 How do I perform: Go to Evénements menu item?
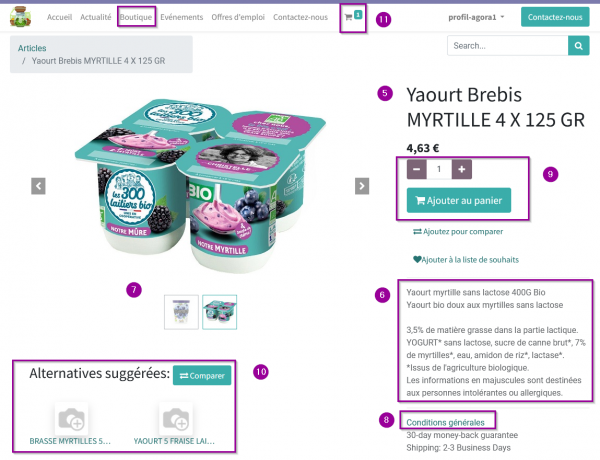point(182,17)
